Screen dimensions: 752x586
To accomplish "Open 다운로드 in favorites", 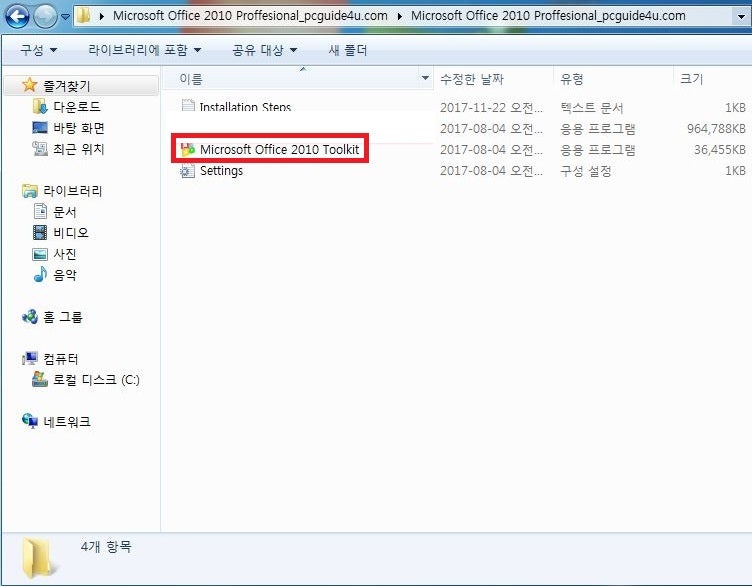I will pos(77,106).
